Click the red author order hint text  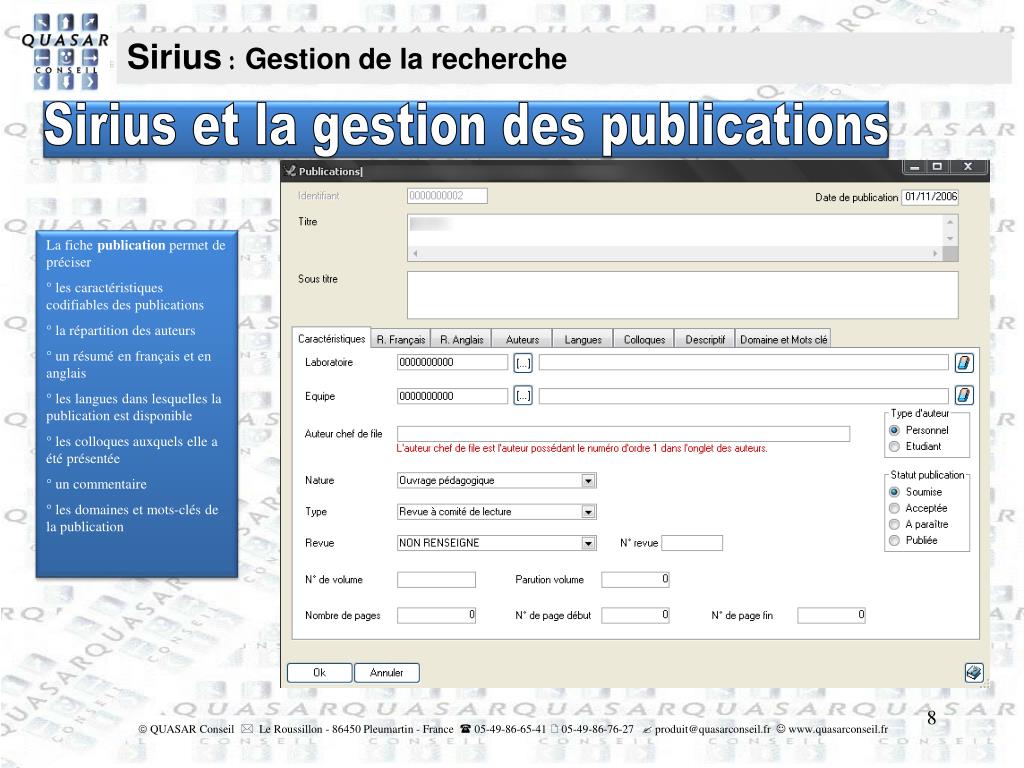582,449
